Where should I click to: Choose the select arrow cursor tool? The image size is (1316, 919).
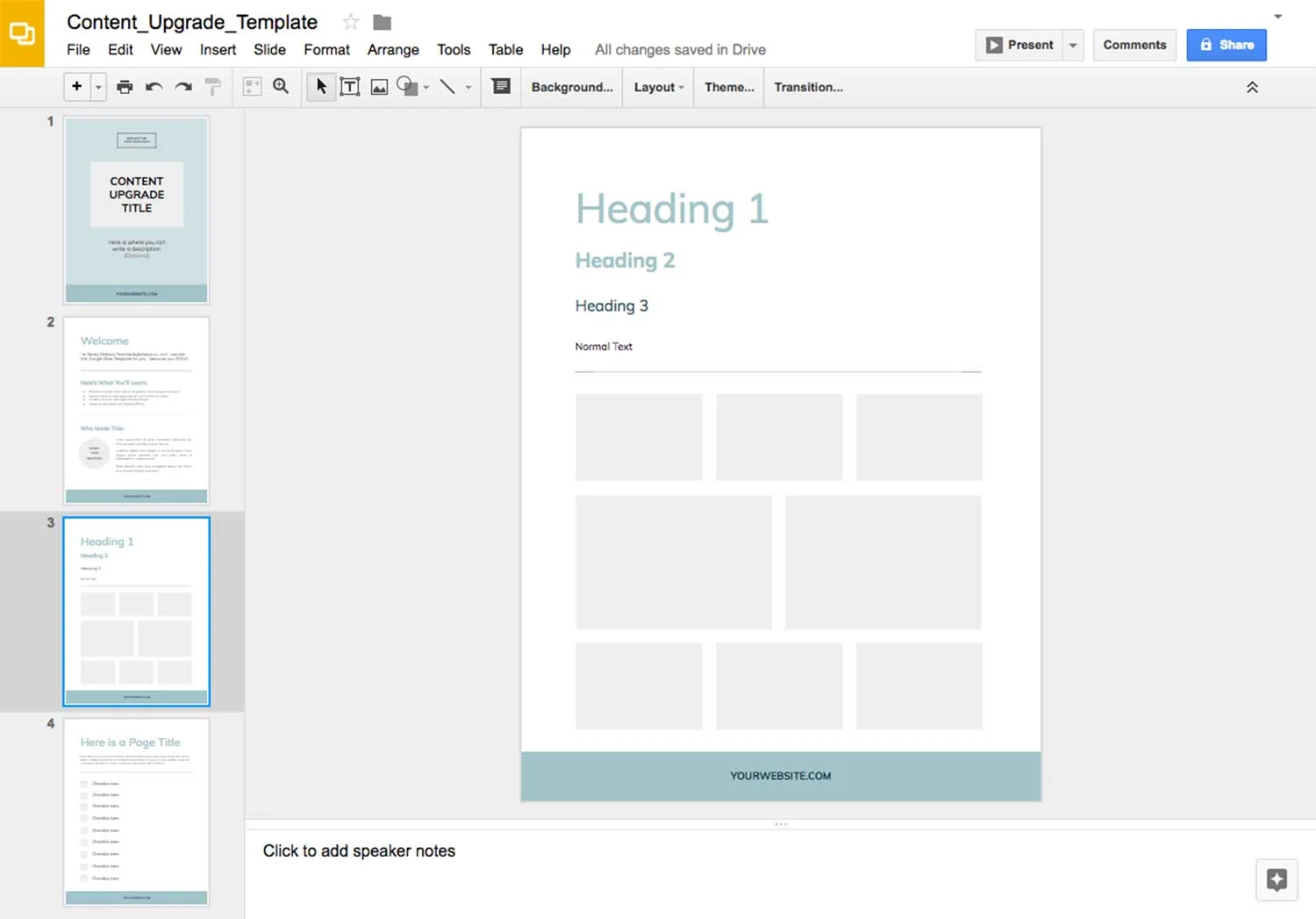tap(321, 86)
